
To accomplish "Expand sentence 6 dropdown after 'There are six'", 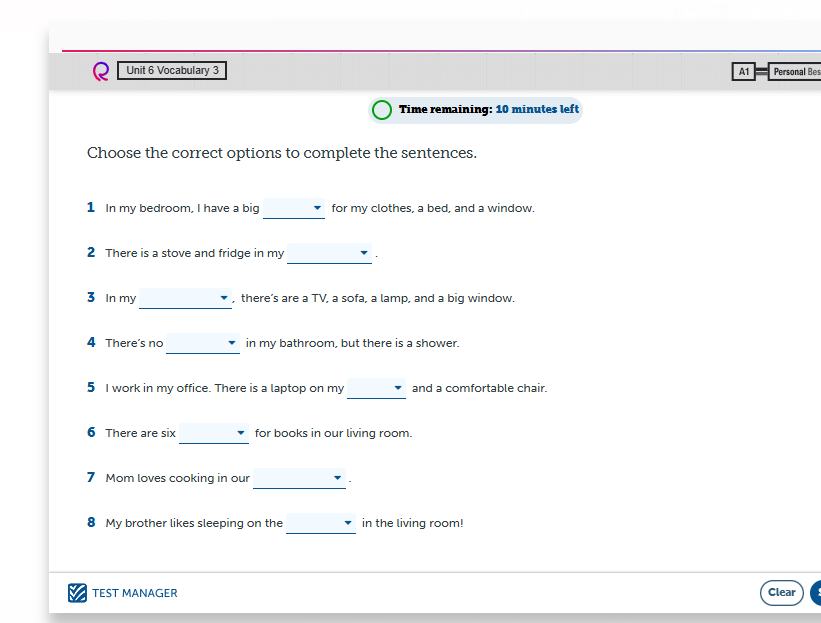I will [x=214, y=433].
